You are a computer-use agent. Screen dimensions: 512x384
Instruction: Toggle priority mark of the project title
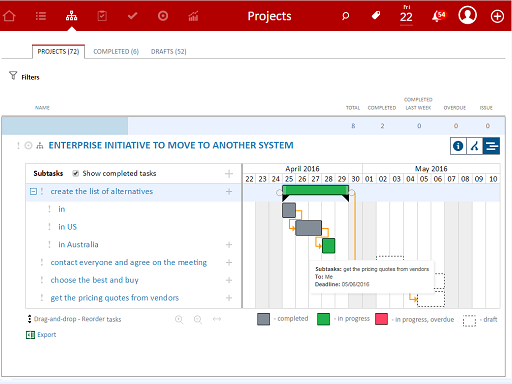tap(18, 146)
